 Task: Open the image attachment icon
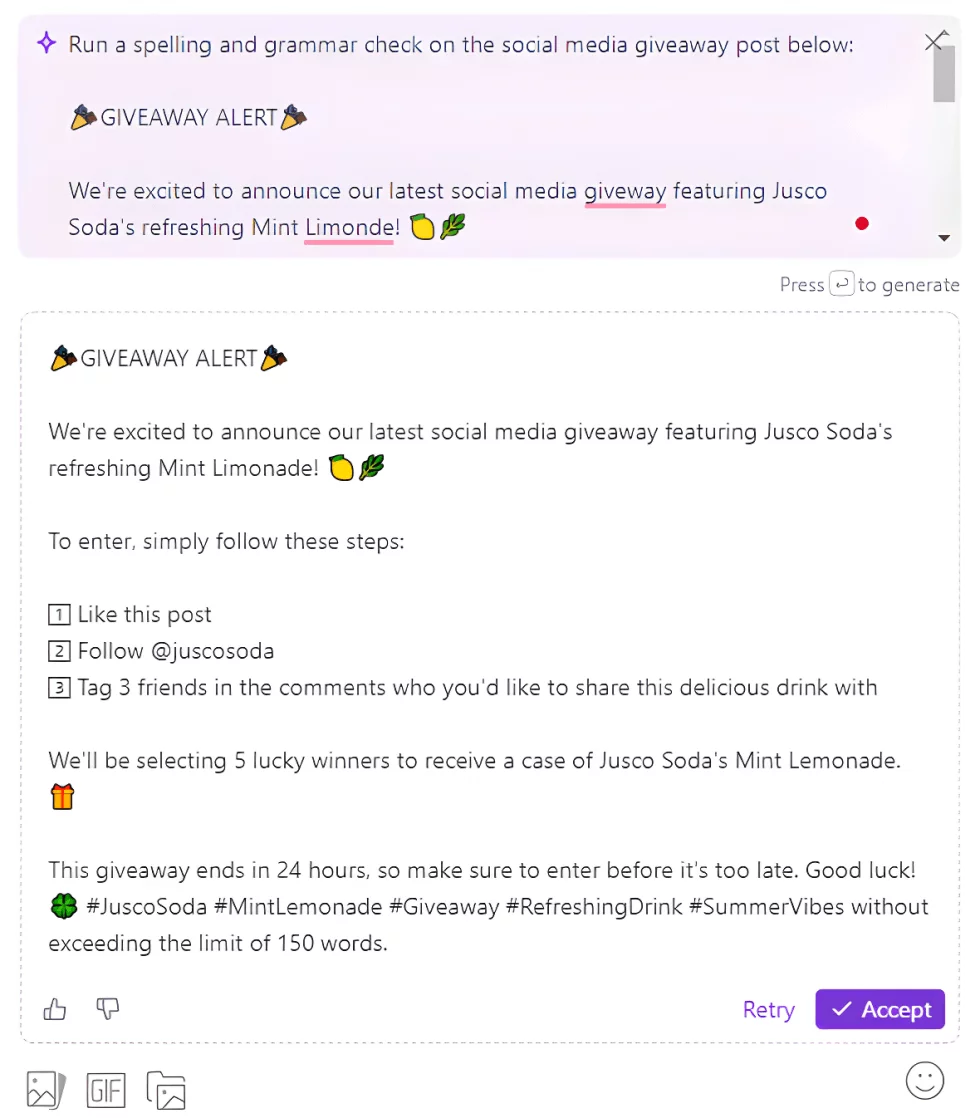point(45,1089)
